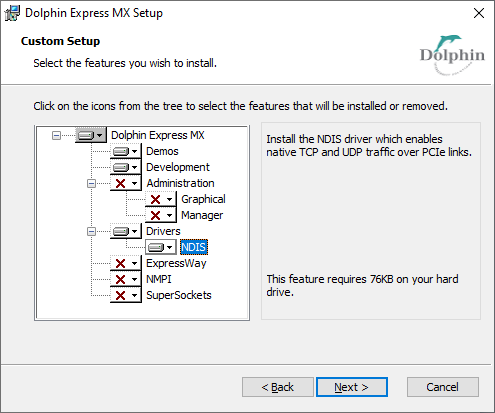Open the Dolphin Express MX feature install dropdown
This screenshot has width=495, height=413.
click(x=91, y=135)
